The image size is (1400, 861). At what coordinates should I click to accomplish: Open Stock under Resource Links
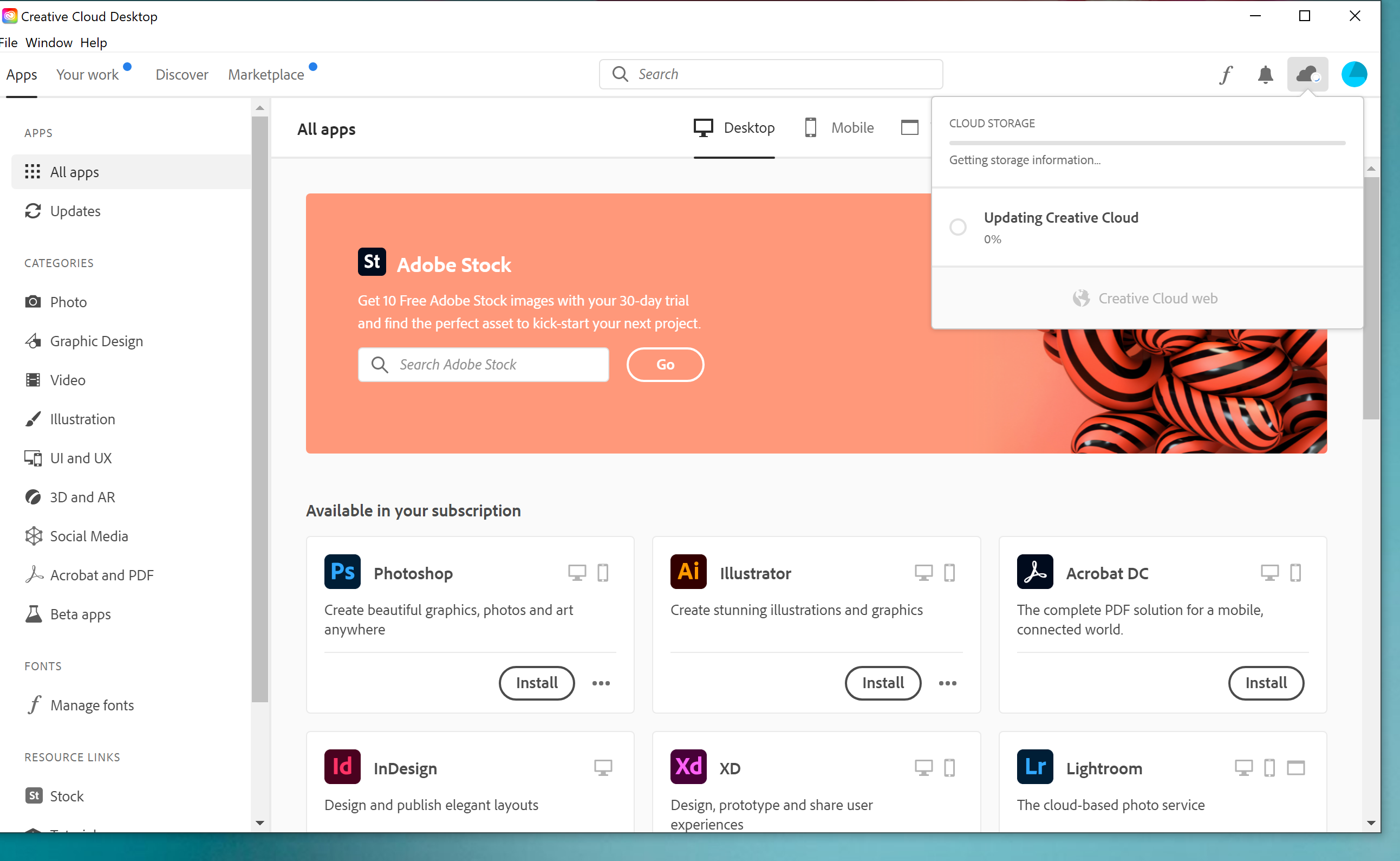click(x=67, y=795)
